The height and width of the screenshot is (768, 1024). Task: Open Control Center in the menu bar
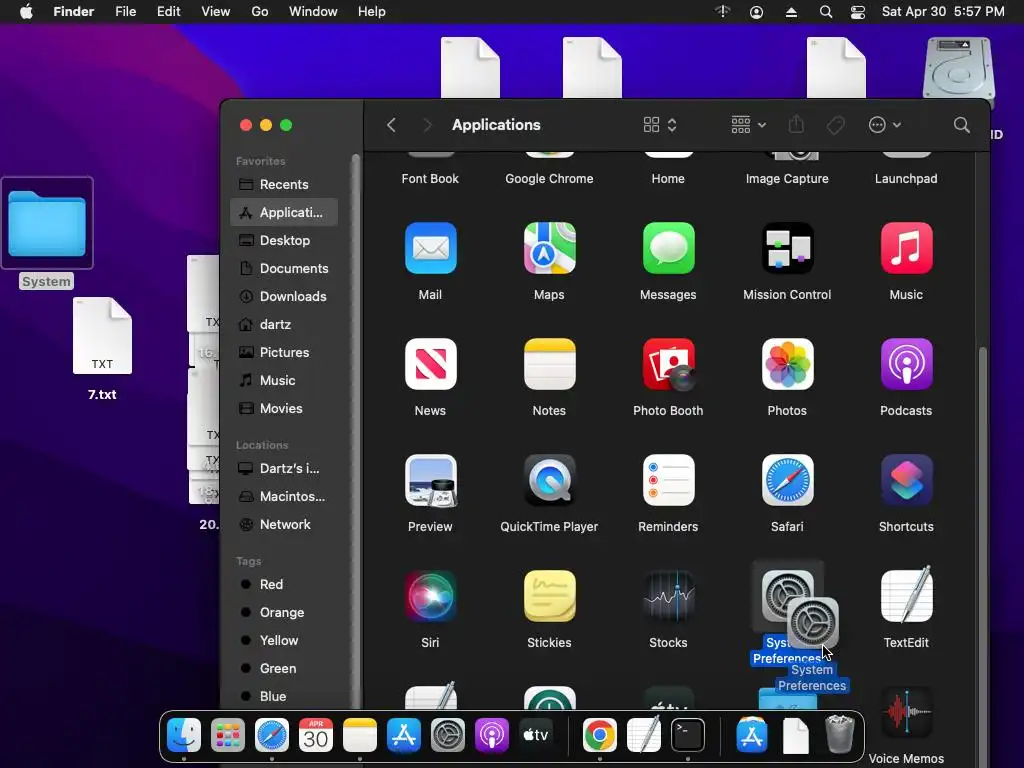(x=857, y=12)
